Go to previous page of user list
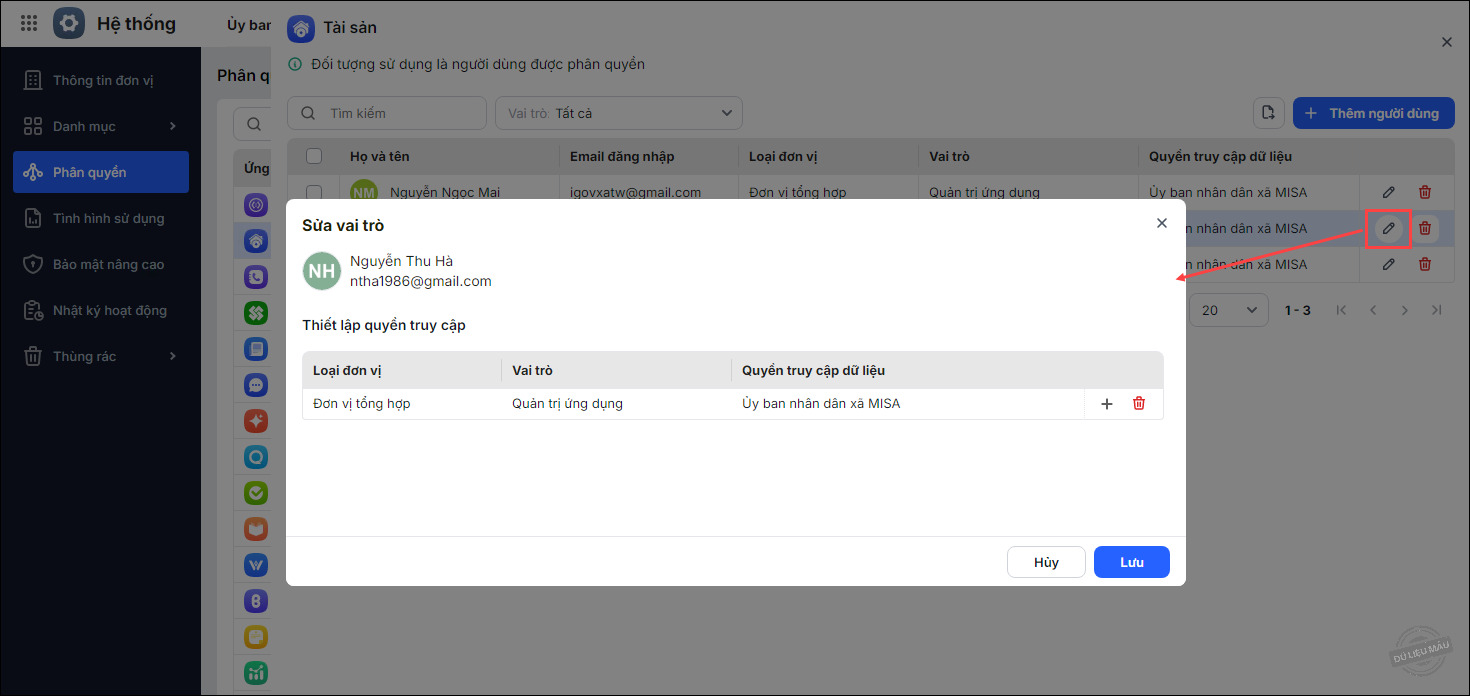The image size is (1470, 696). click(x=1373, y=310)
